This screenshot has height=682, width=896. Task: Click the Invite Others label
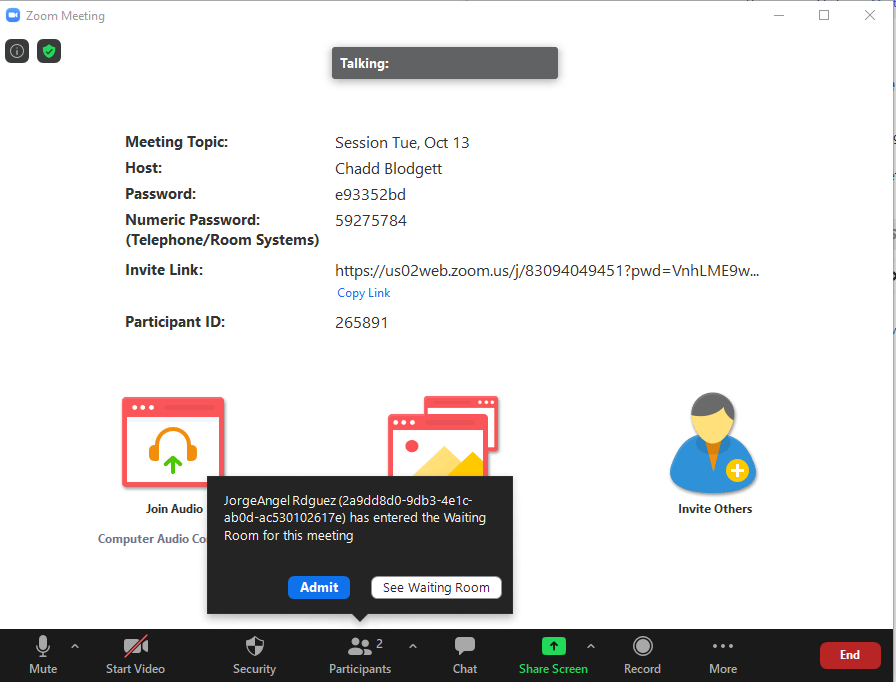click(x=715, y=508)
